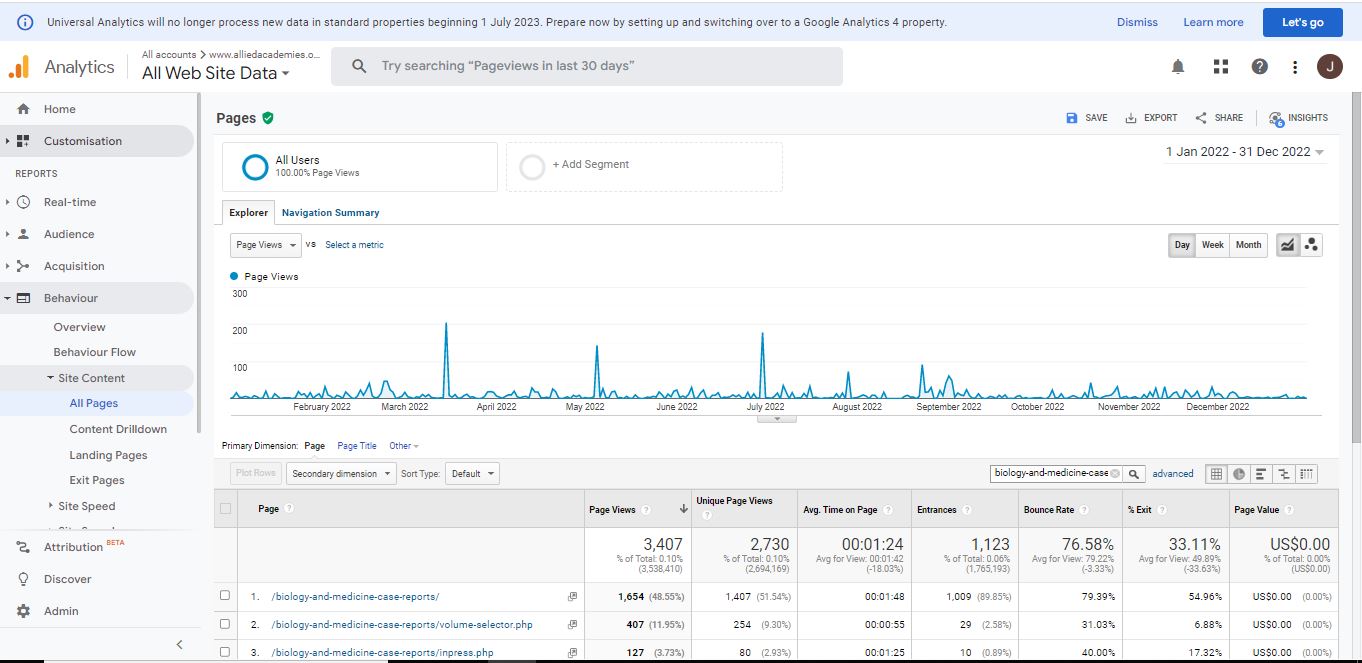This screenshot has height=663, width=1362.
Task: Open the Secondary dimension dropdown
Action: click(x=341, y=474)
